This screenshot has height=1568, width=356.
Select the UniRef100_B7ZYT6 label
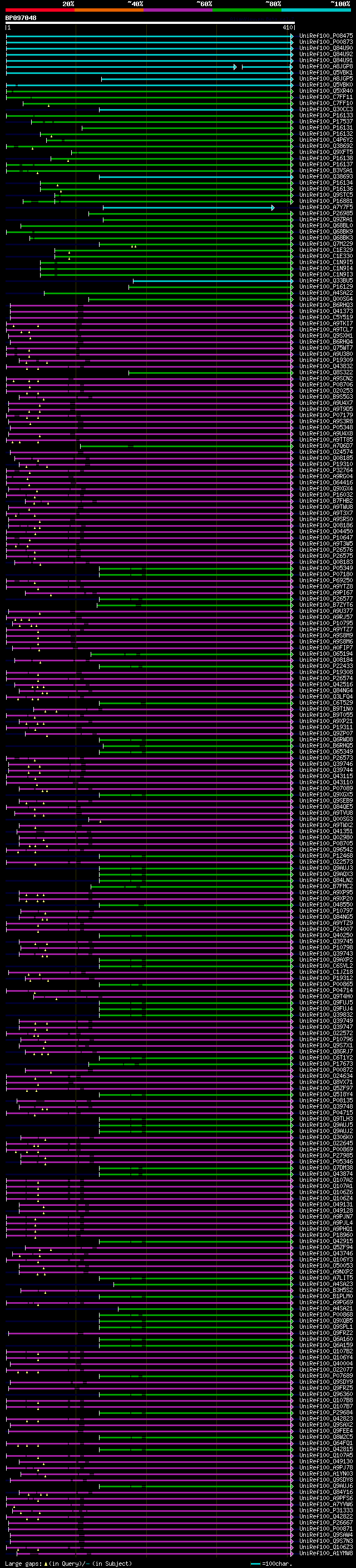(326, 605)
